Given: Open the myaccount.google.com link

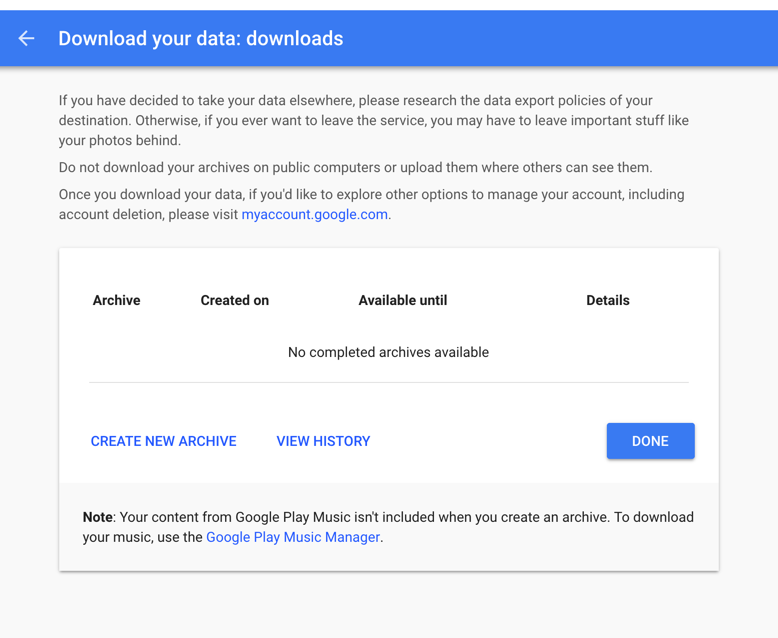Looking at the screenshot, I should tap(315, 214).
